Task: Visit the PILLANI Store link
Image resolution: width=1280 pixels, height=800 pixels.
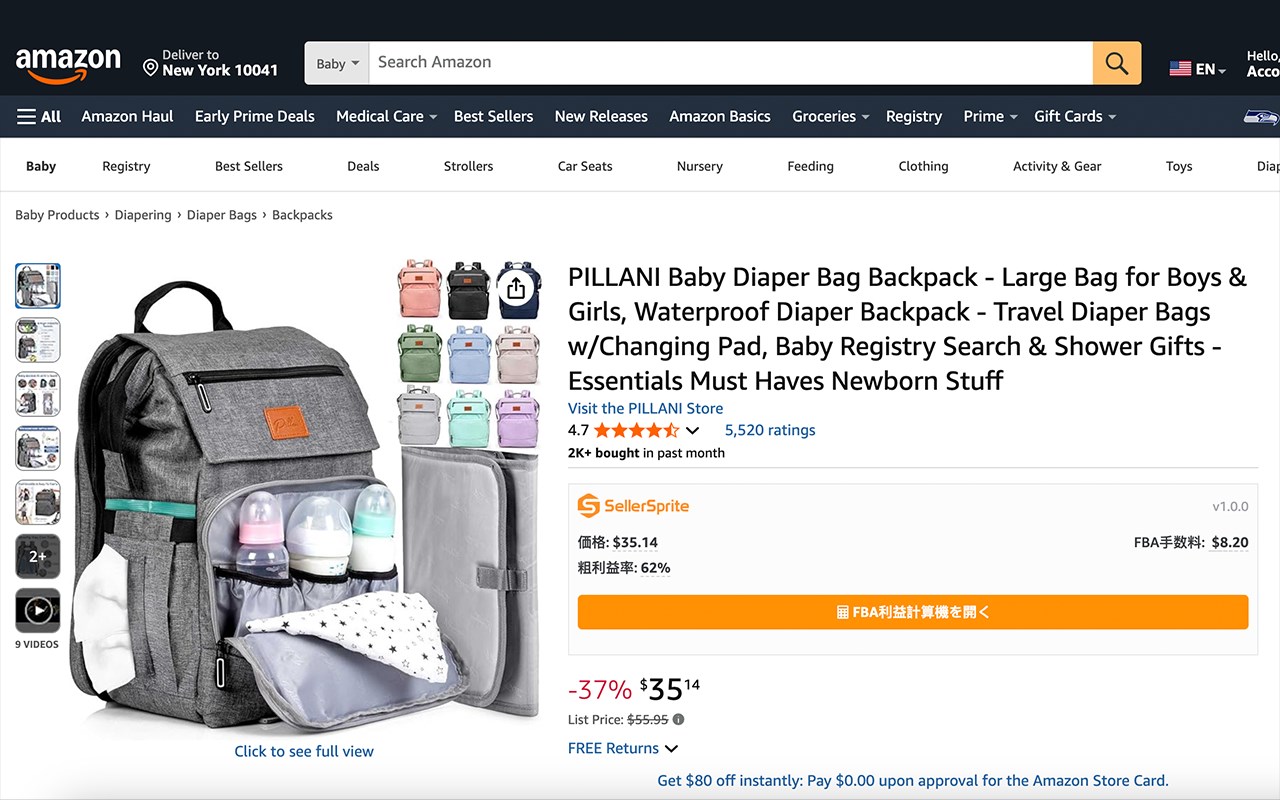Action: 645,408
